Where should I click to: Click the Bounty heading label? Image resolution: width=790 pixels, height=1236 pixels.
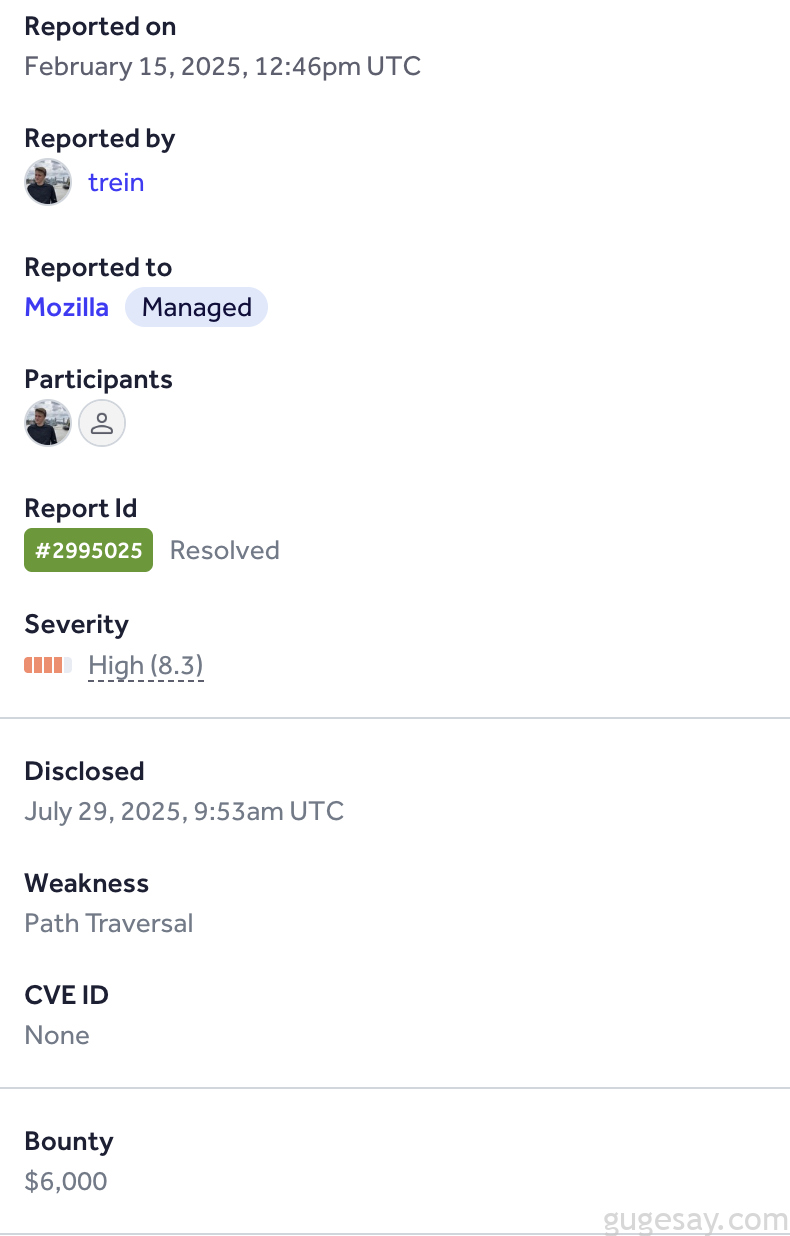[x=68, y=1141]
